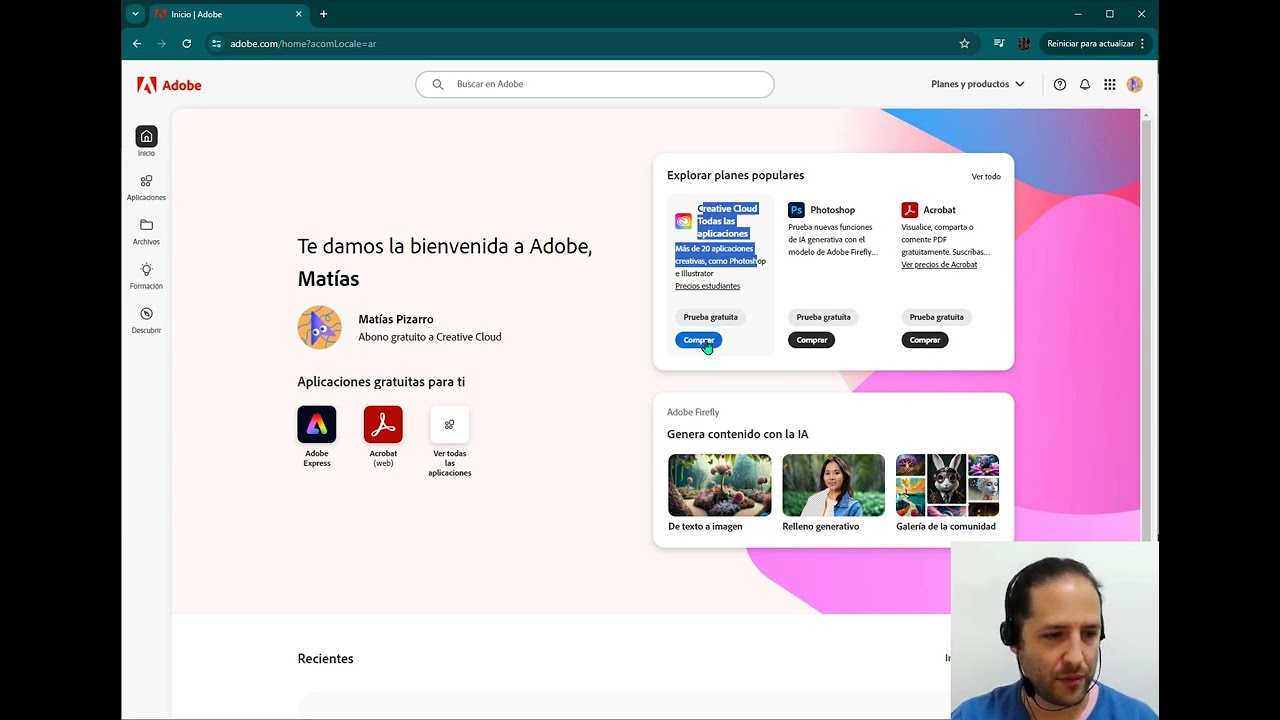Click Comprar for Acrobat
The height and width of the screenshot is (720, 1280).
coord(925,340)
